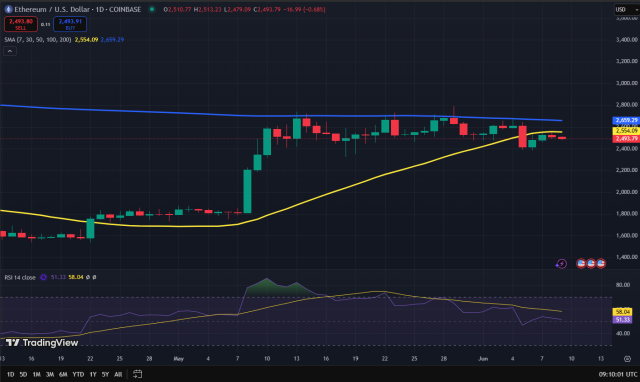Screen dimensions: 640x382
Task: Click the blue 2,659.29 SMA price label
Action: [626, 120]
